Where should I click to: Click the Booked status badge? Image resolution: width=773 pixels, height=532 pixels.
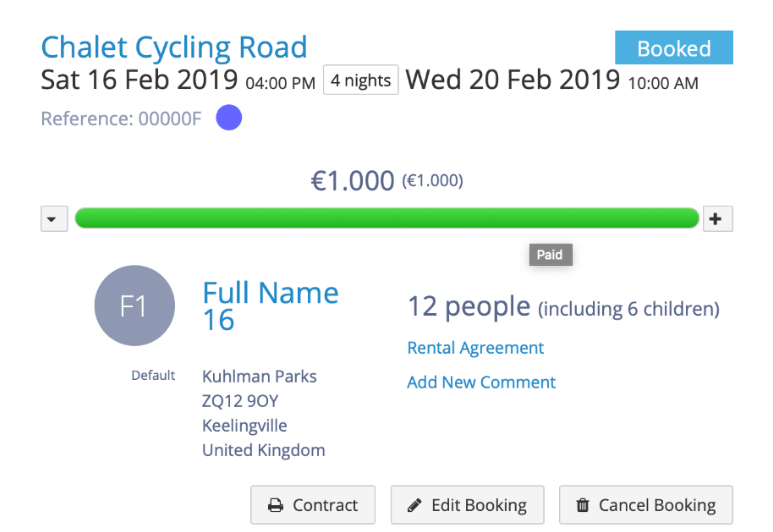[x=673, y=48]
